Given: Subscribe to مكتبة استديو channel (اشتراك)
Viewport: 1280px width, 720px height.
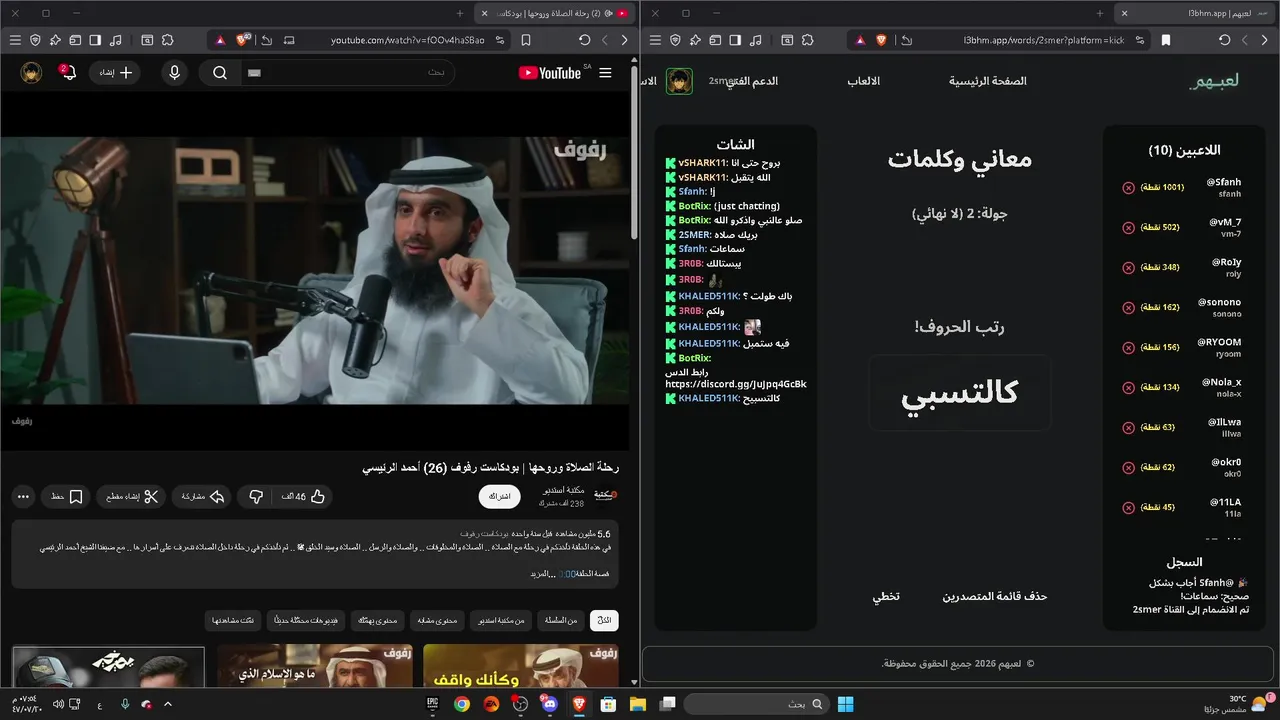Looking at the screenshot, I should pyautogui.click(x=499, y=496).
